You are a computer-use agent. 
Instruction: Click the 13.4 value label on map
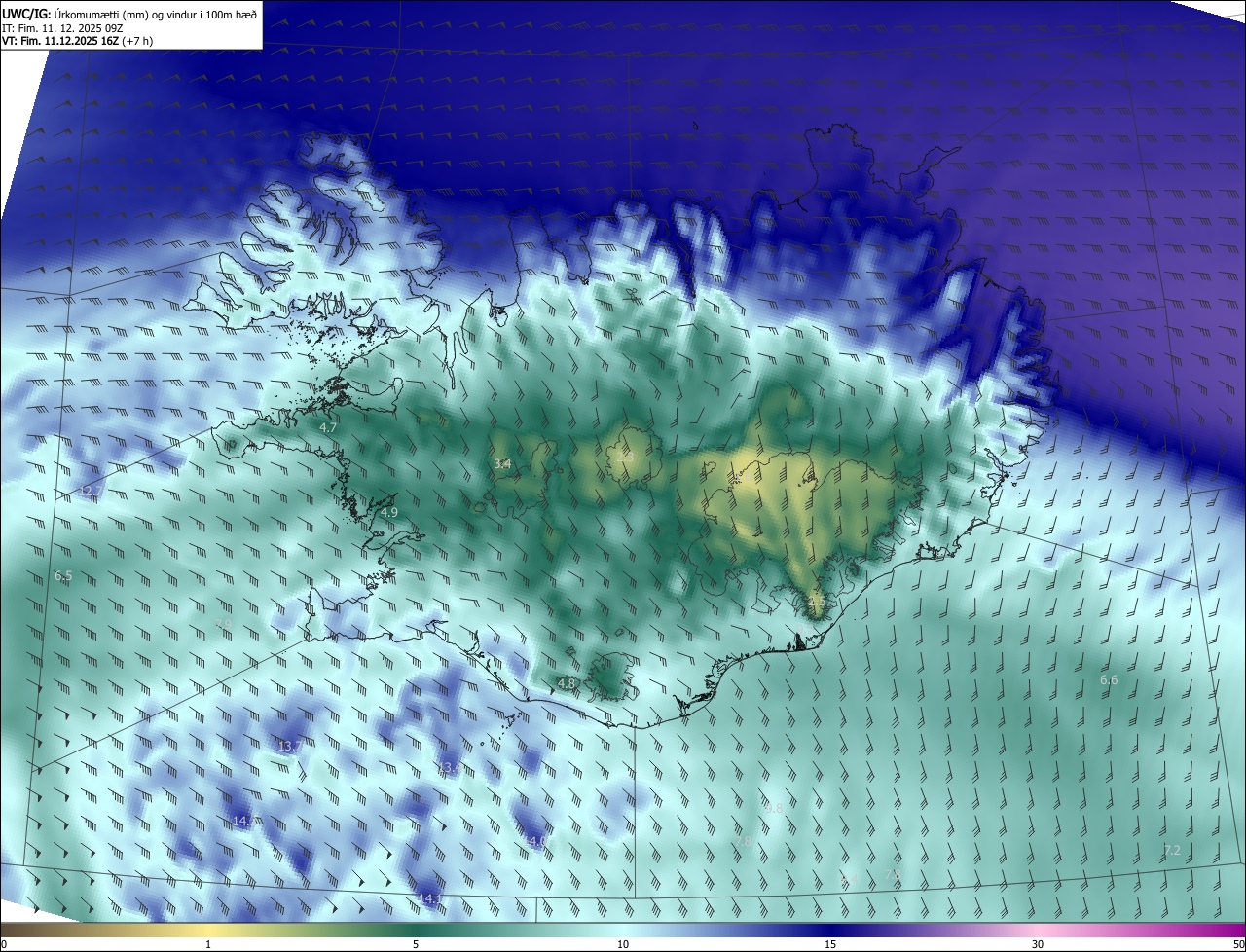(449, 768)
